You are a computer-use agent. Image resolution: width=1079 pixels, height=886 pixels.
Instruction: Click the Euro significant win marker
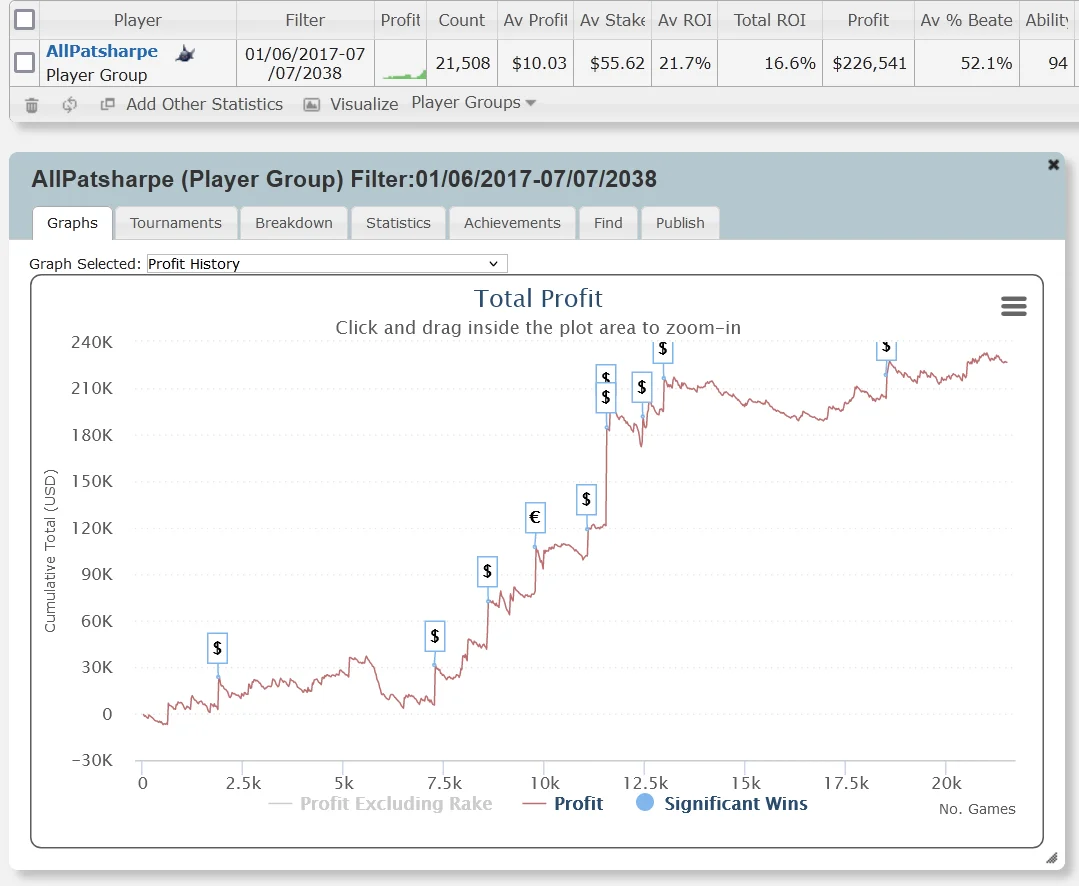tap(535, 517)
